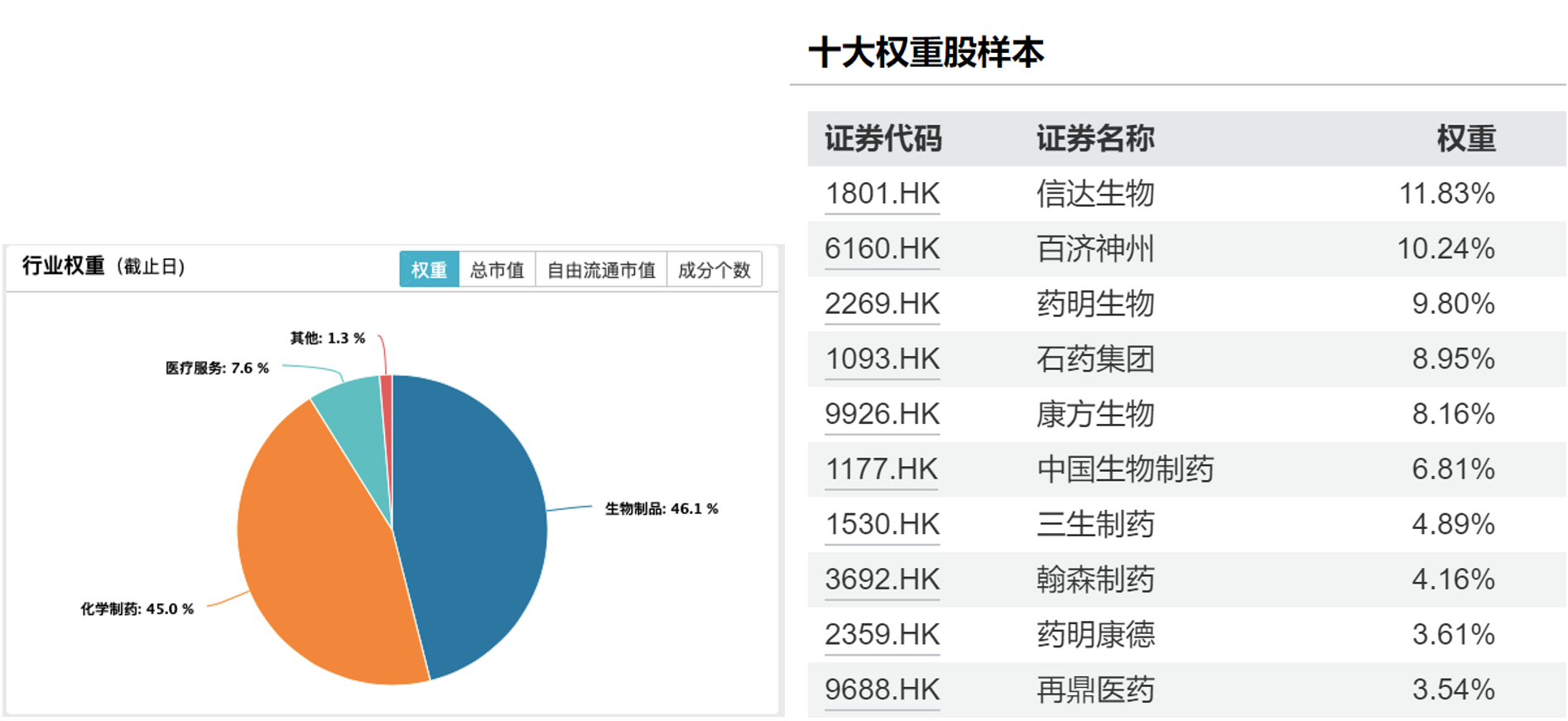Screen dimensions: 1568x721
Task: Switch to the 总市值 tab
Action: click(x=497, y=270)
